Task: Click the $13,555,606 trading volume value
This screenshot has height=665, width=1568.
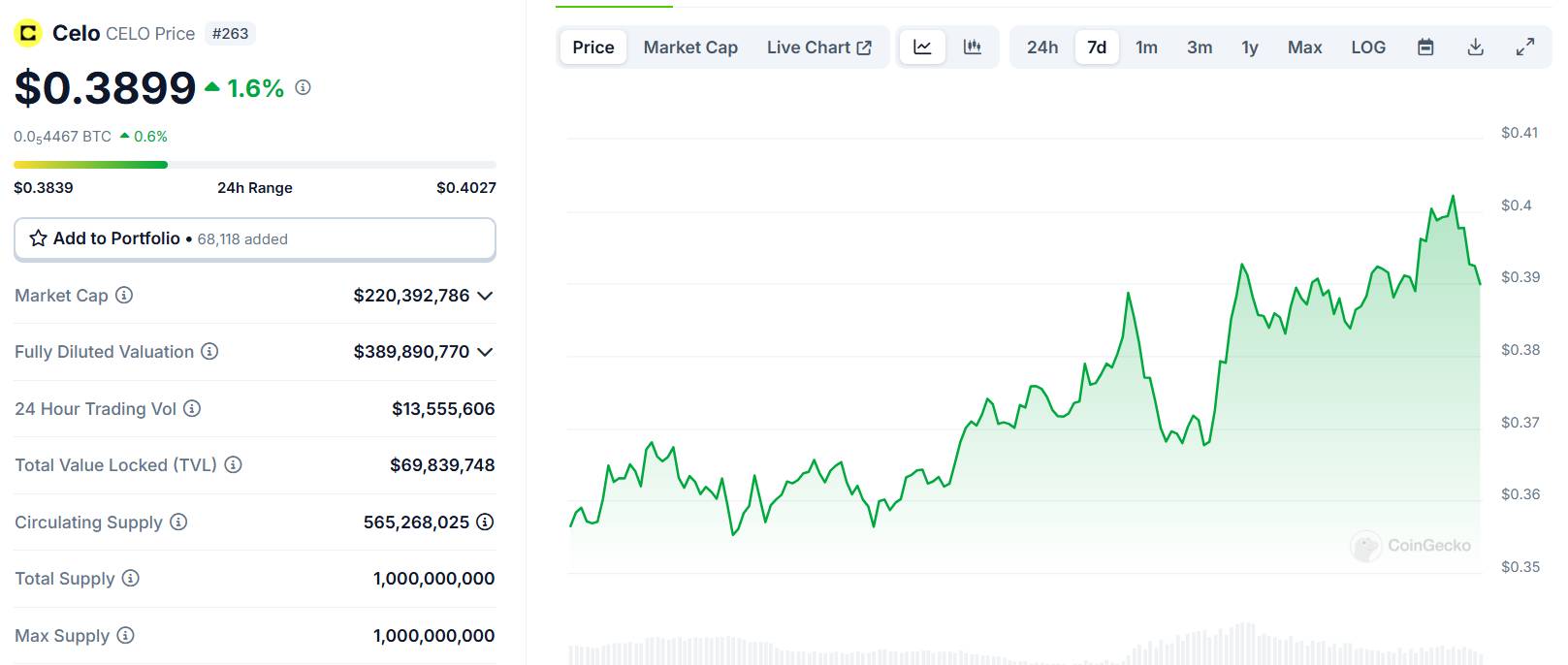Action: [x=443, y=408]
